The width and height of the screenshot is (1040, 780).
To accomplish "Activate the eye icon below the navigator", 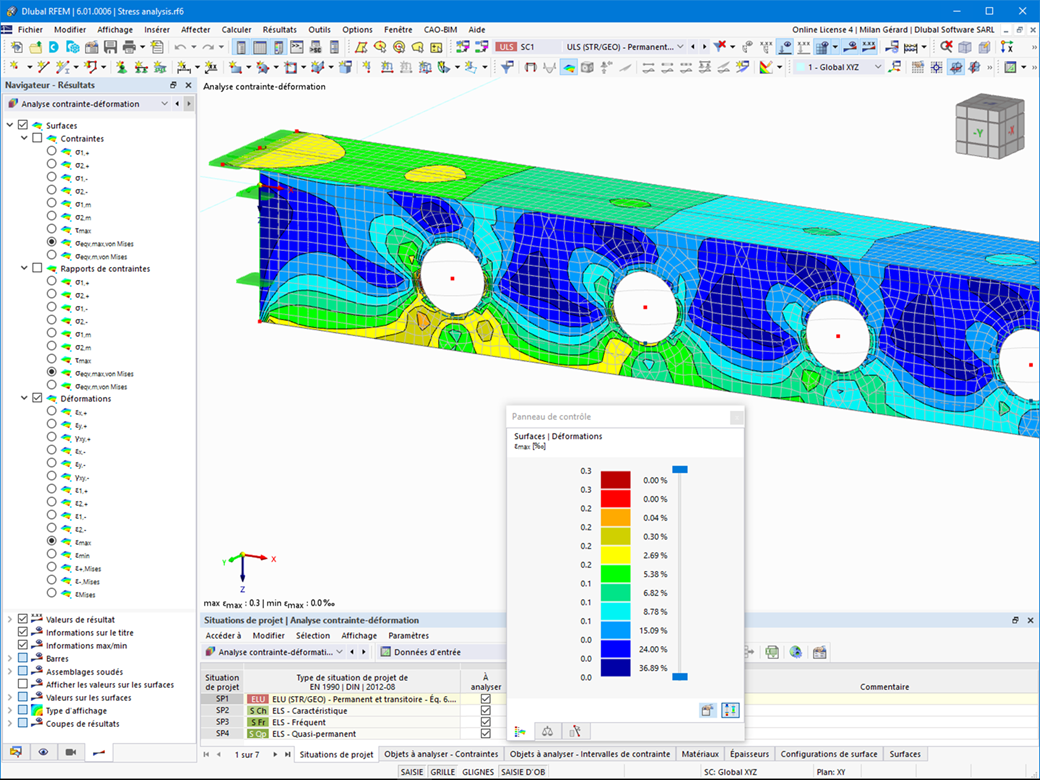I will (43, 752).
